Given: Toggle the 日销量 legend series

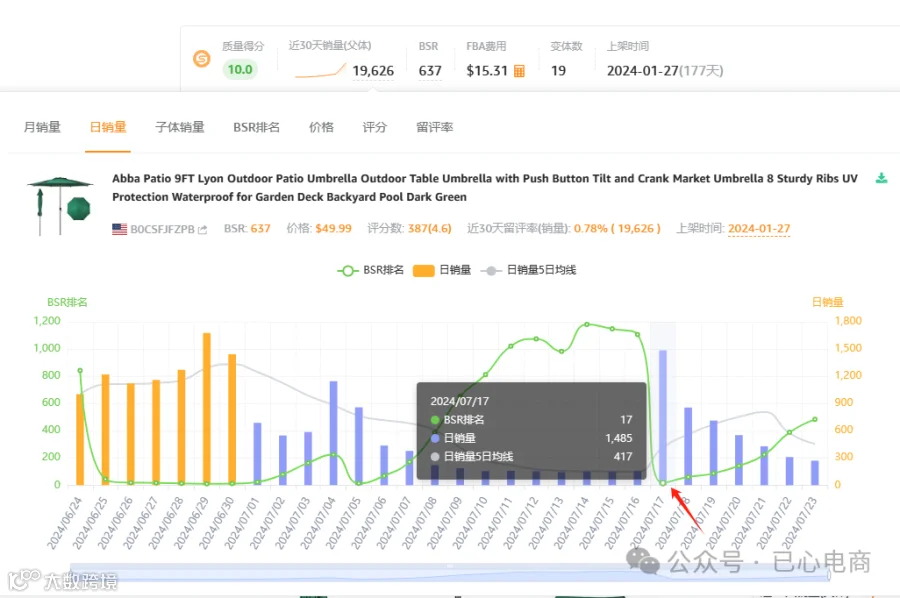Looking at the screenshot, I should pyautogui.click(x=442, y=270).
